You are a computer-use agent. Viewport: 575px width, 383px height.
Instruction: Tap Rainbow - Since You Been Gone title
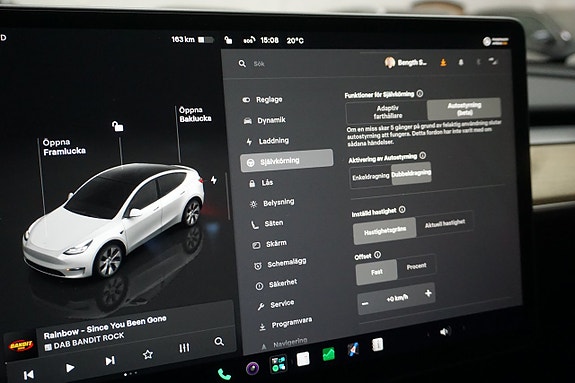[x=105, y=327]
